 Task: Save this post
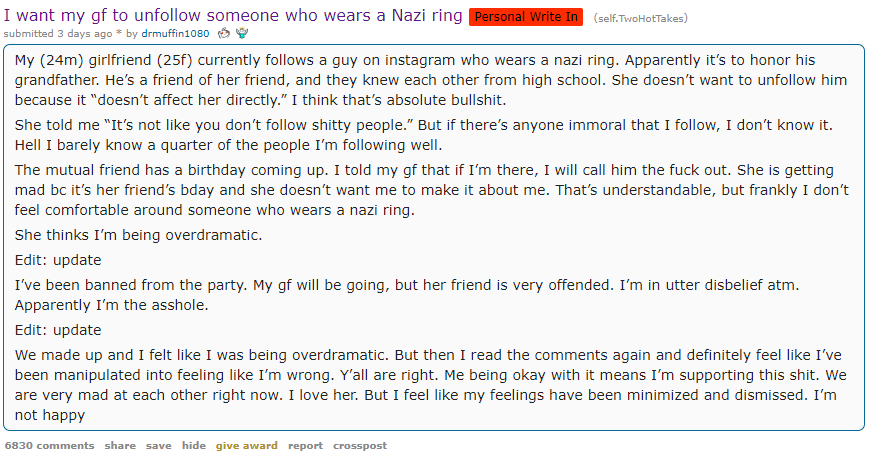coord(158,445)
